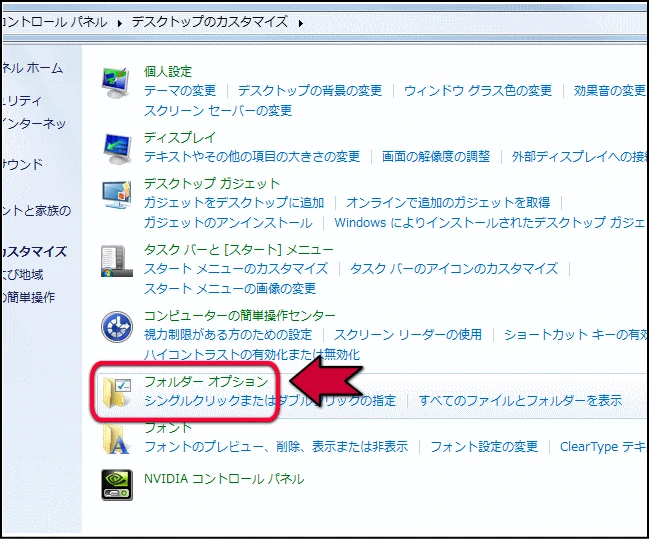Click 視力制限がある方のための設定 link
Screen dimensions: 649x539
click(228, 334)
